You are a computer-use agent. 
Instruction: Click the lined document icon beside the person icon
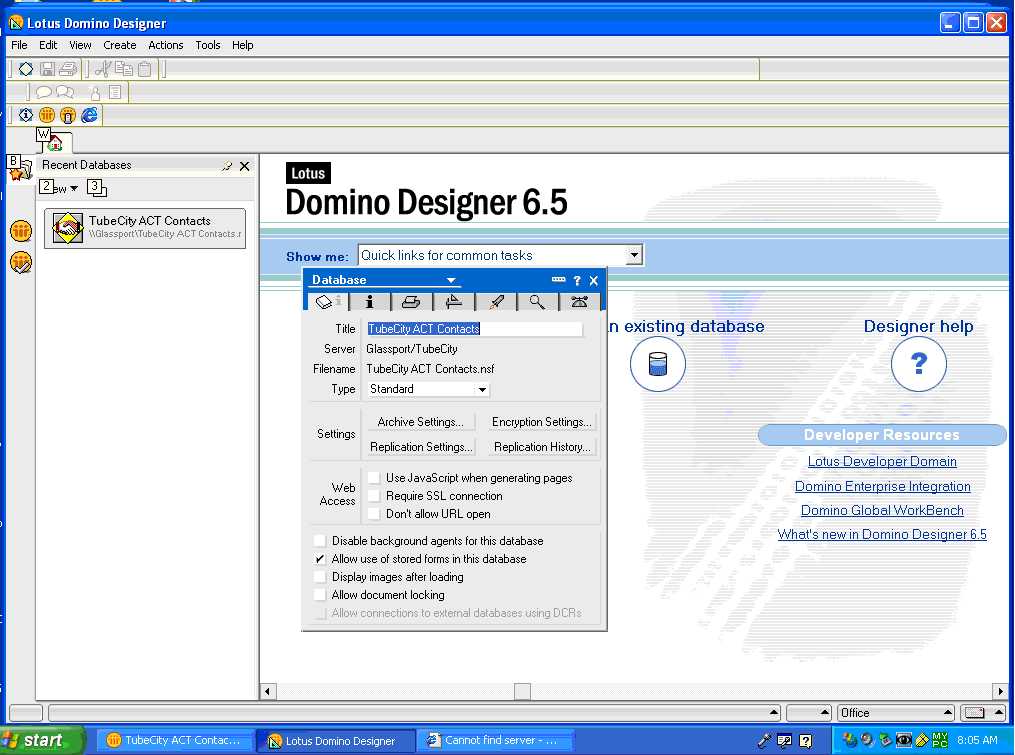pyautogui.click(x=115, y=93)
